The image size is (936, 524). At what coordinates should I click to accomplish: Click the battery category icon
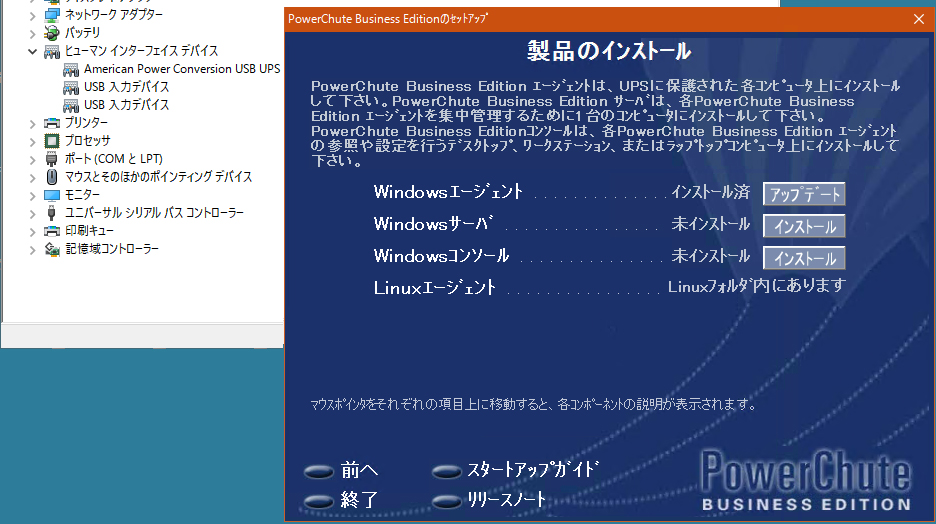click(52, 33)
